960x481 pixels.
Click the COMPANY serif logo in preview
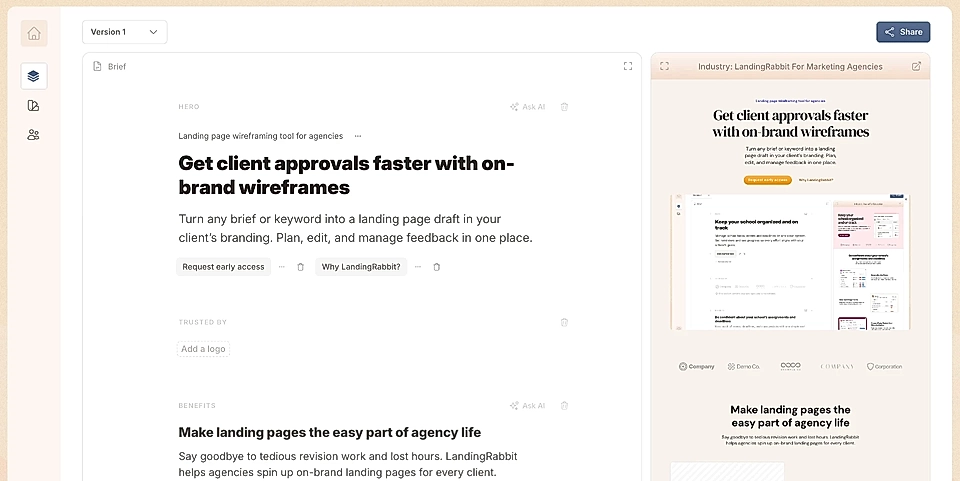click(x=837, y=367)
